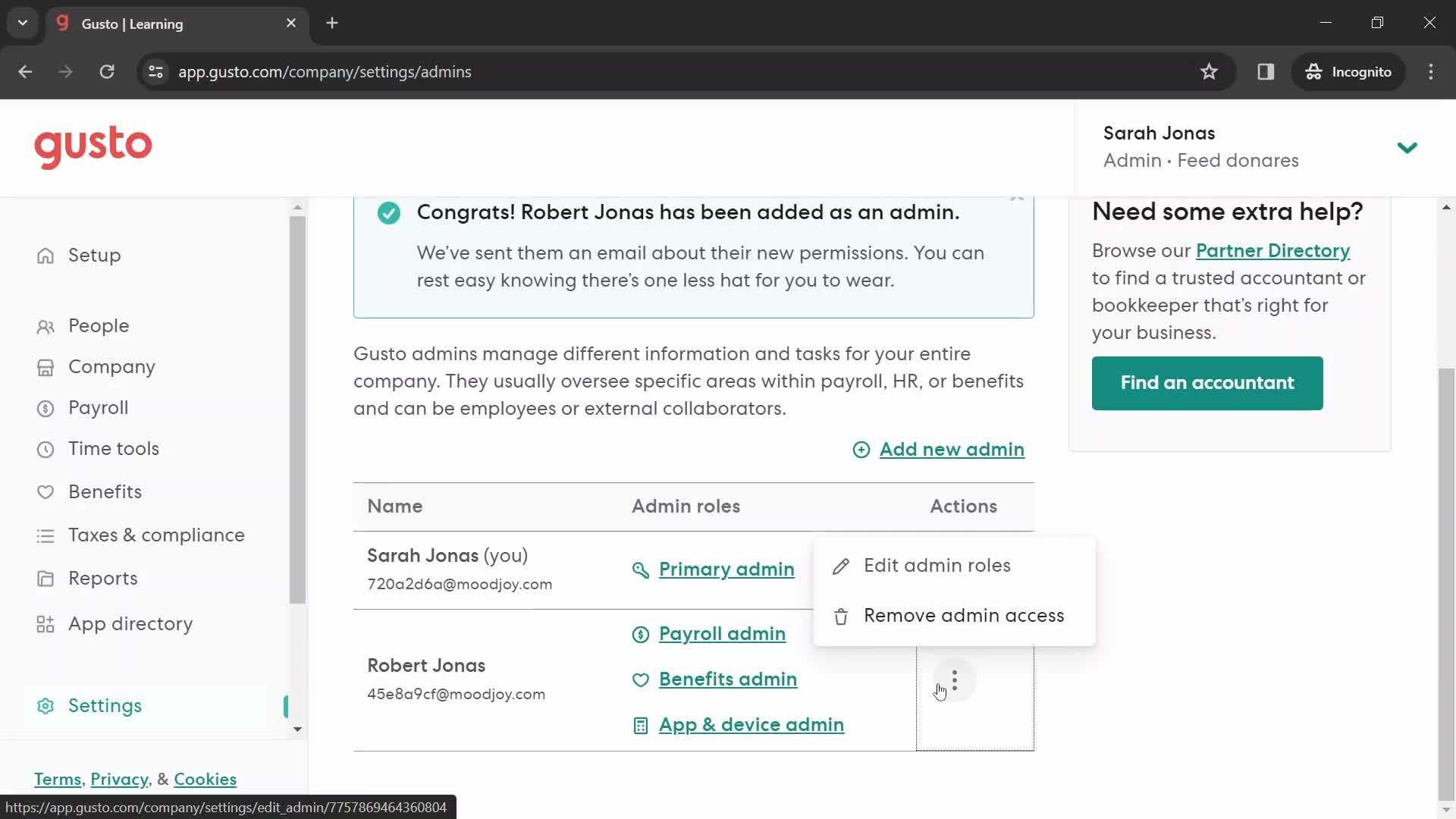Viewport: 1456px width, 819px height.
Task: Select Edit admin roles from context menu
Action: 937,565
